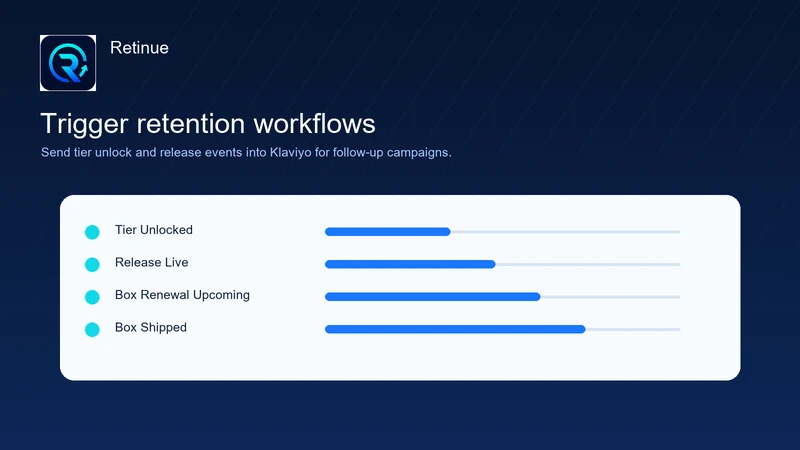Click the Trigger retention workflows heading
Viewport: 800px width, 450px height.
tap(208, 123)
